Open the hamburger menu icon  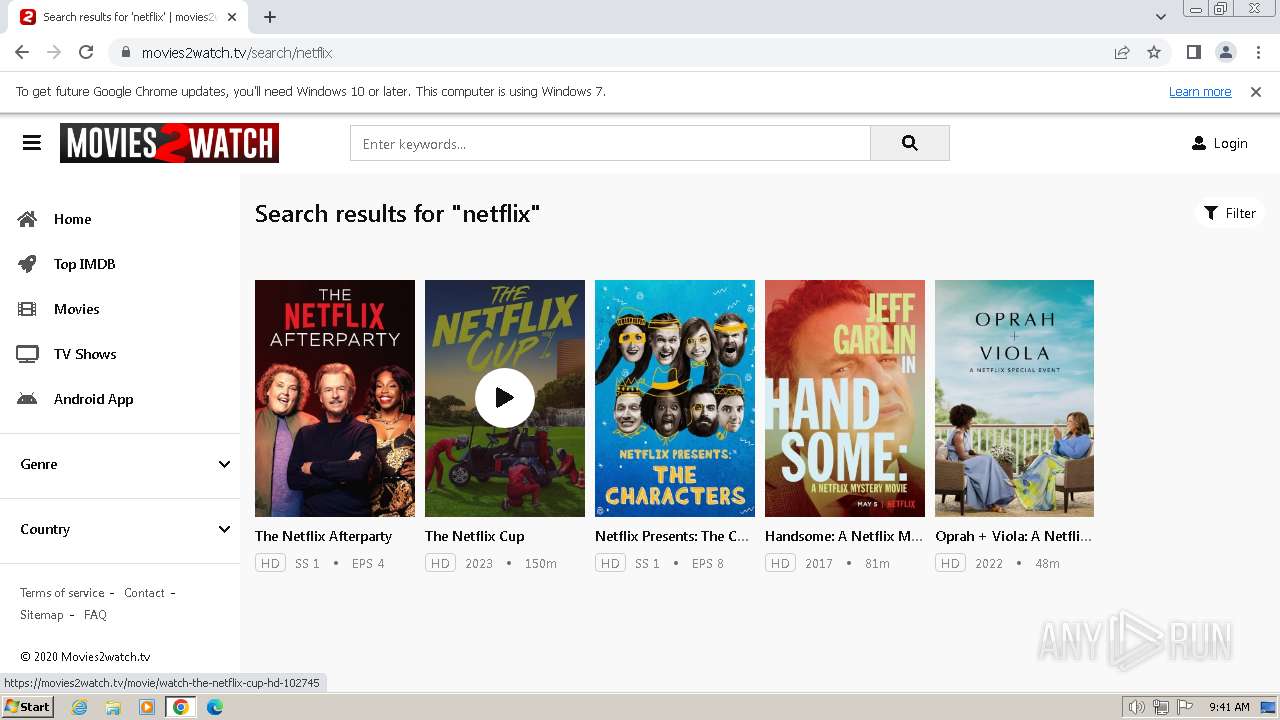coord(32,143)
